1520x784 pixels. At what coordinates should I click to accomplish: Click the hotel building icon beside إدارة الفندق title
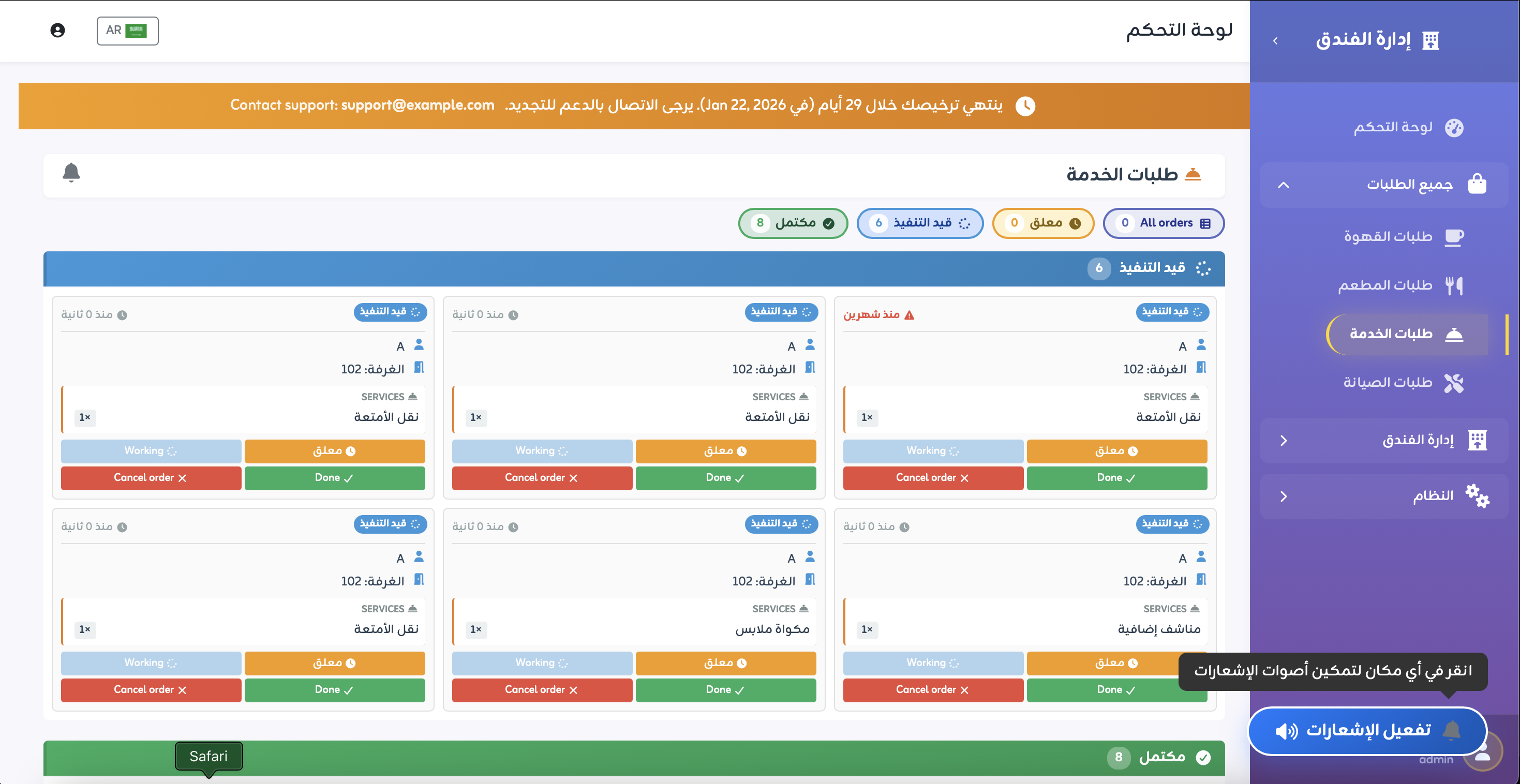[x=1432, y=40]
